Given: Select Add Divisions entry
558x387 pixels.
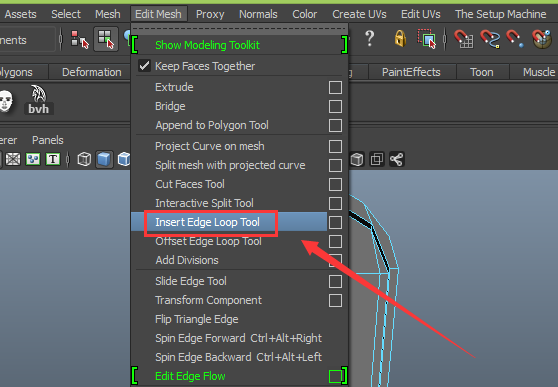Looking at the screenshot, I should [187, 260].
